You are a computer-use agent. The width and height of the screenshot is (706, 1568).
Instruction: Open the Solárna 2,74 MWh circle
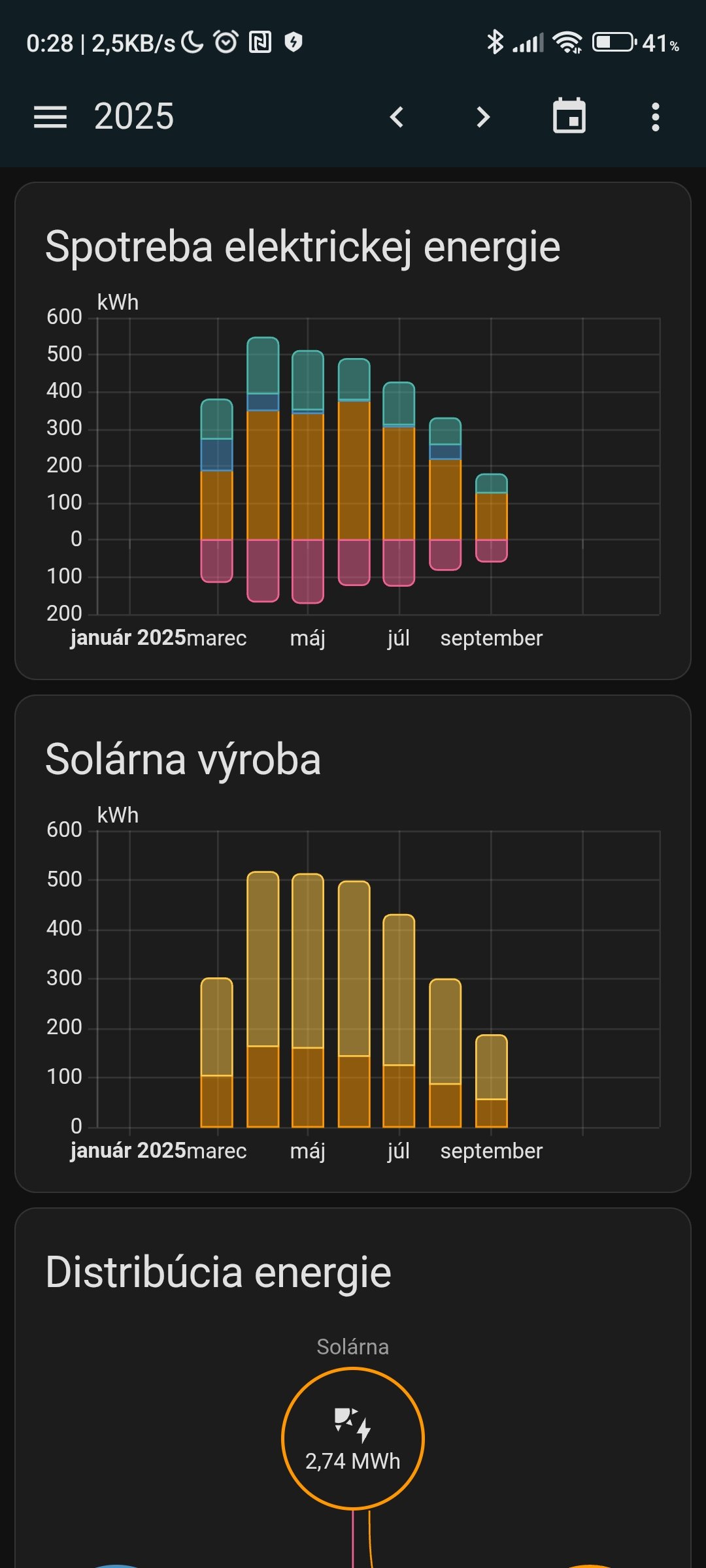click(353, 1439)
